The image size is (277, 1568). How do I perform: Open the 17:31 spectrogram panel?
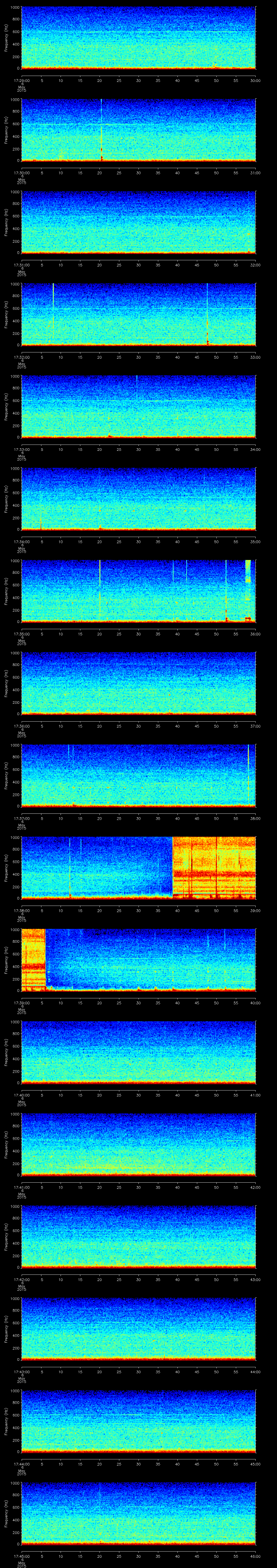[x=138, y=222]
